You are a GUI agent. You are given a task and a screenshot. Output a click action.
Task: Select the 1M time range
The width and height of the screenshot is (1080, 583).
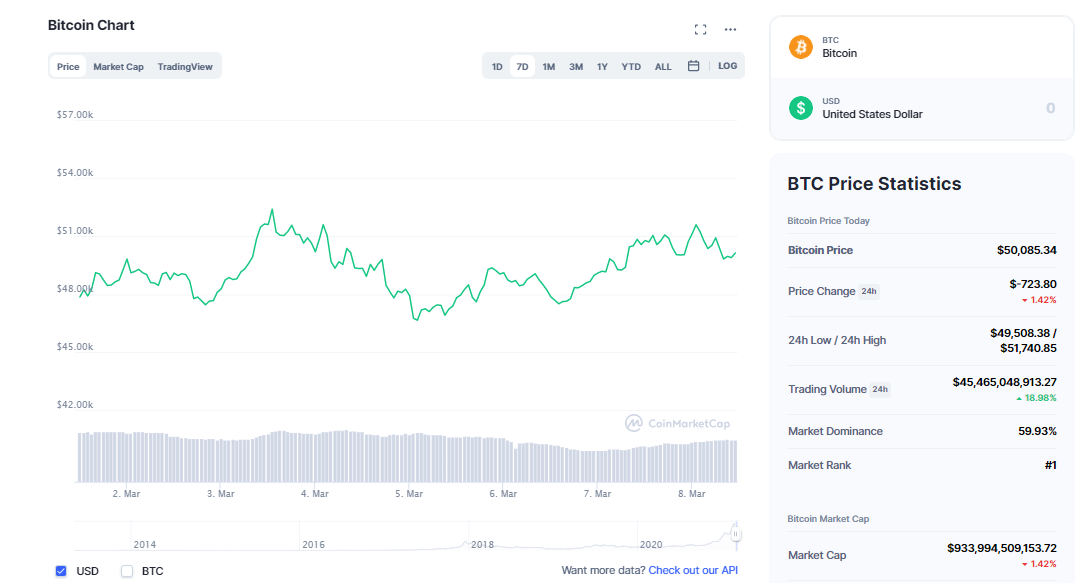[x=549, y=67]
